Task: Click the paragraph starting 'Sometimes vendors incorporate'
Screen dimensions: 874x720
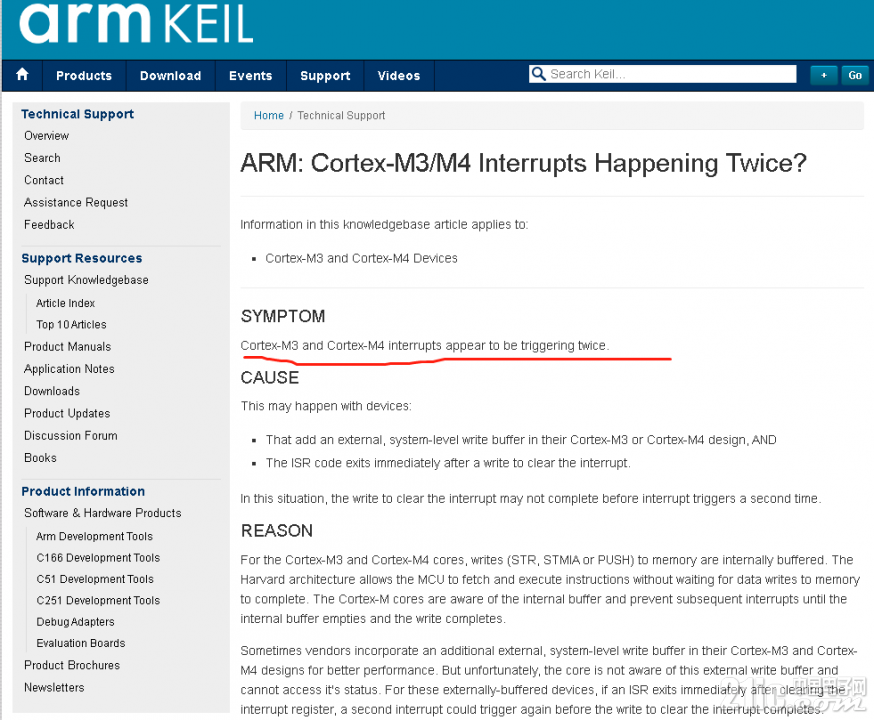Action: coord(548,680)
